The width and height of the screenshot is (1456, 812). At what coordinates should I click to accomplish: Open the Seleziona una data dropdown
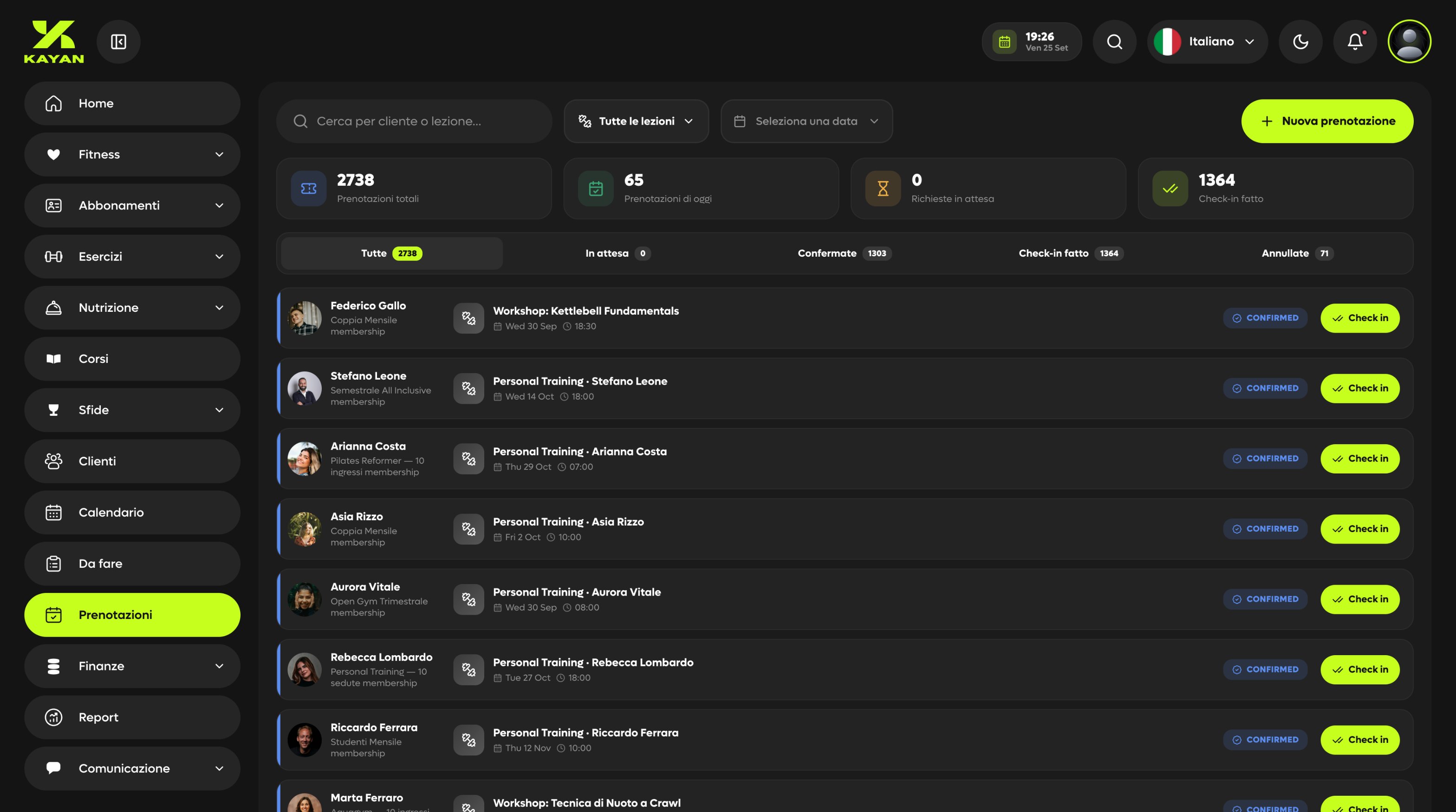coord(806,122)
